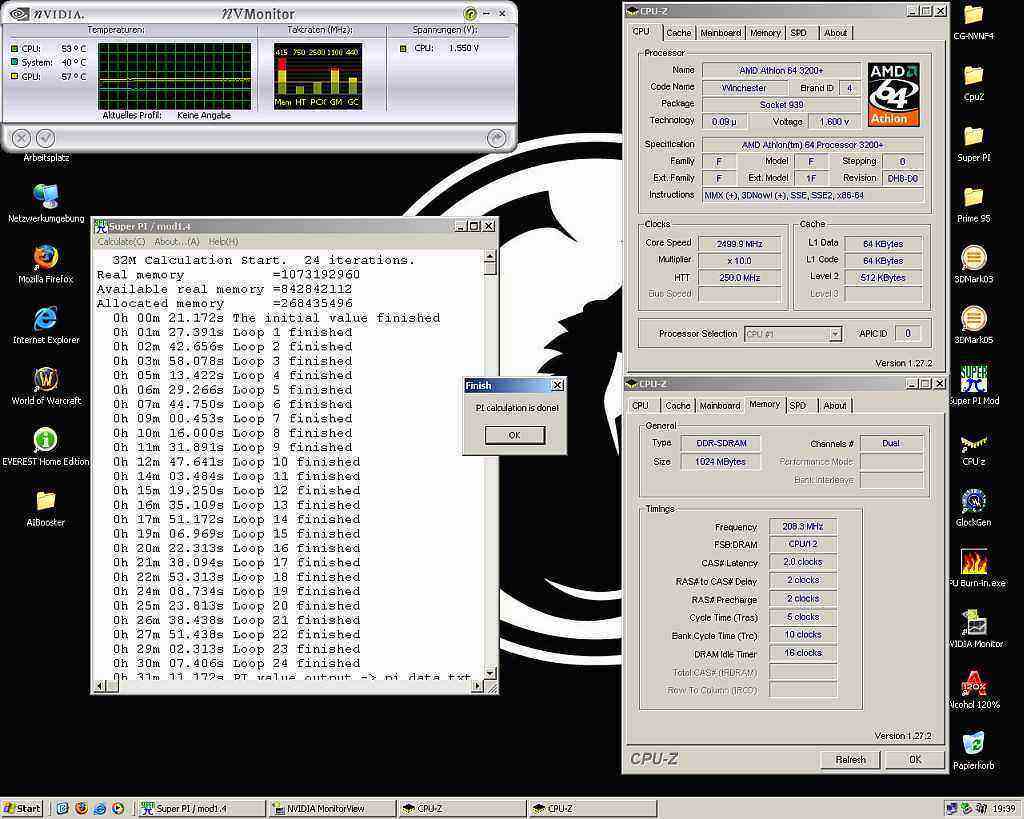Screen dimensions: 1024x819
Task: Switch to Memory tab in upper CPU-Z
Action: click(765, 33)
